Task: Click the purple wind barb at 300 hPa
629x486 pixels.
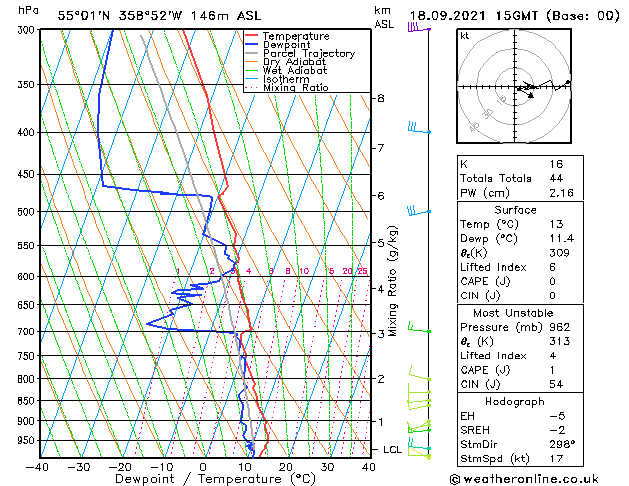Action: pos(419,28)
